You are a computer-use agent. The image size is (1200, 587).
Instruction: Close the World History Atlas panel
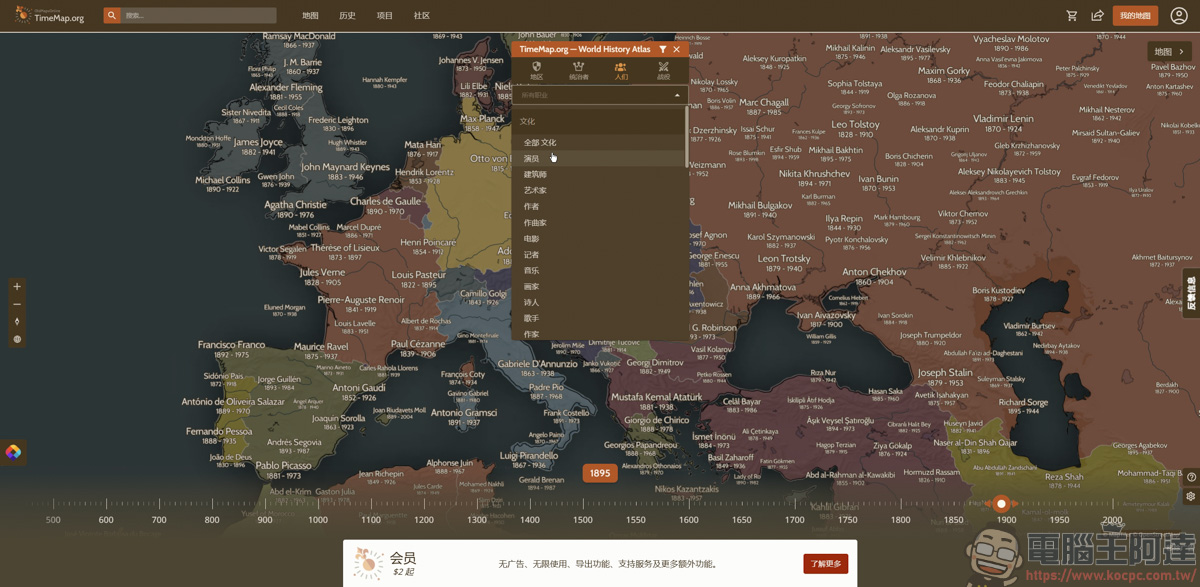(x=676, y=49)
